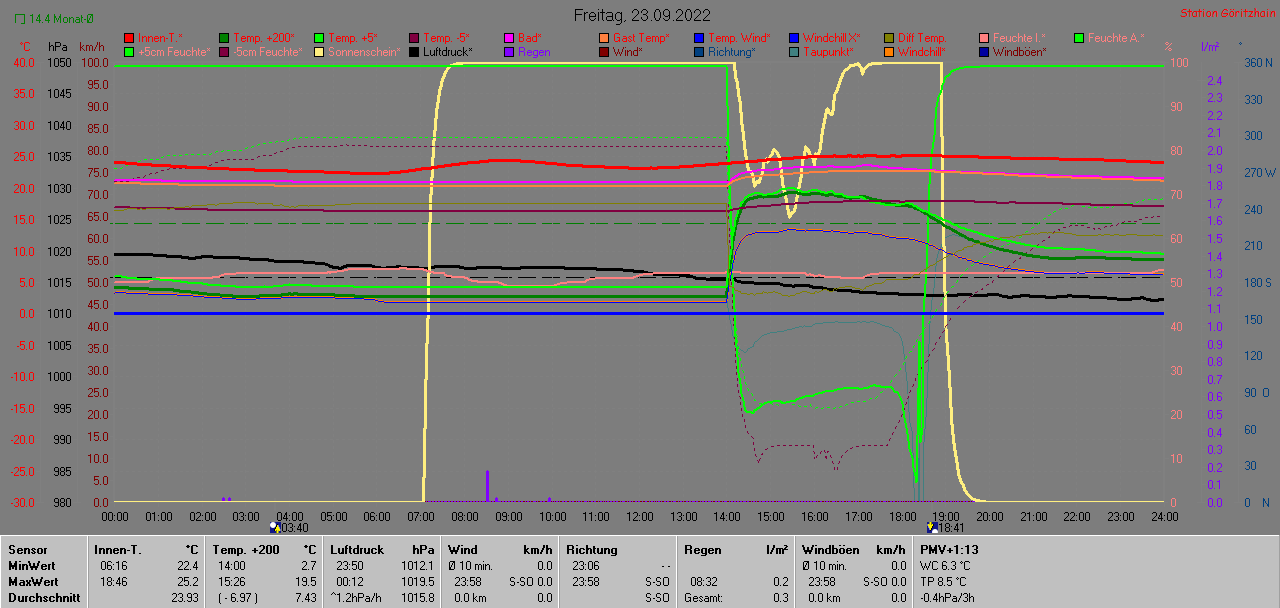Screen dimensions: 1280x608
Task: Click the Gesamt: rain total label
Action: point(704,598)
